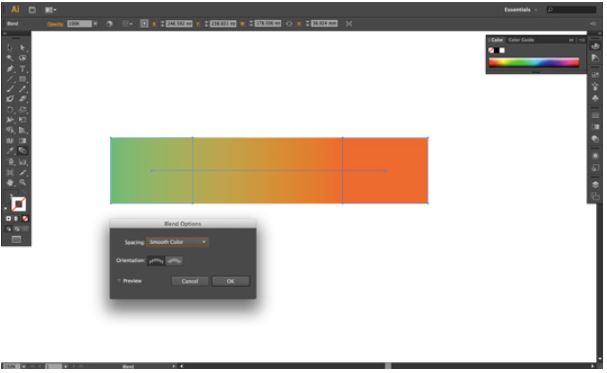This screenshot has width=607, height=373.
Task: Pick a color from the spectrum bar
Action: [534, 62]
